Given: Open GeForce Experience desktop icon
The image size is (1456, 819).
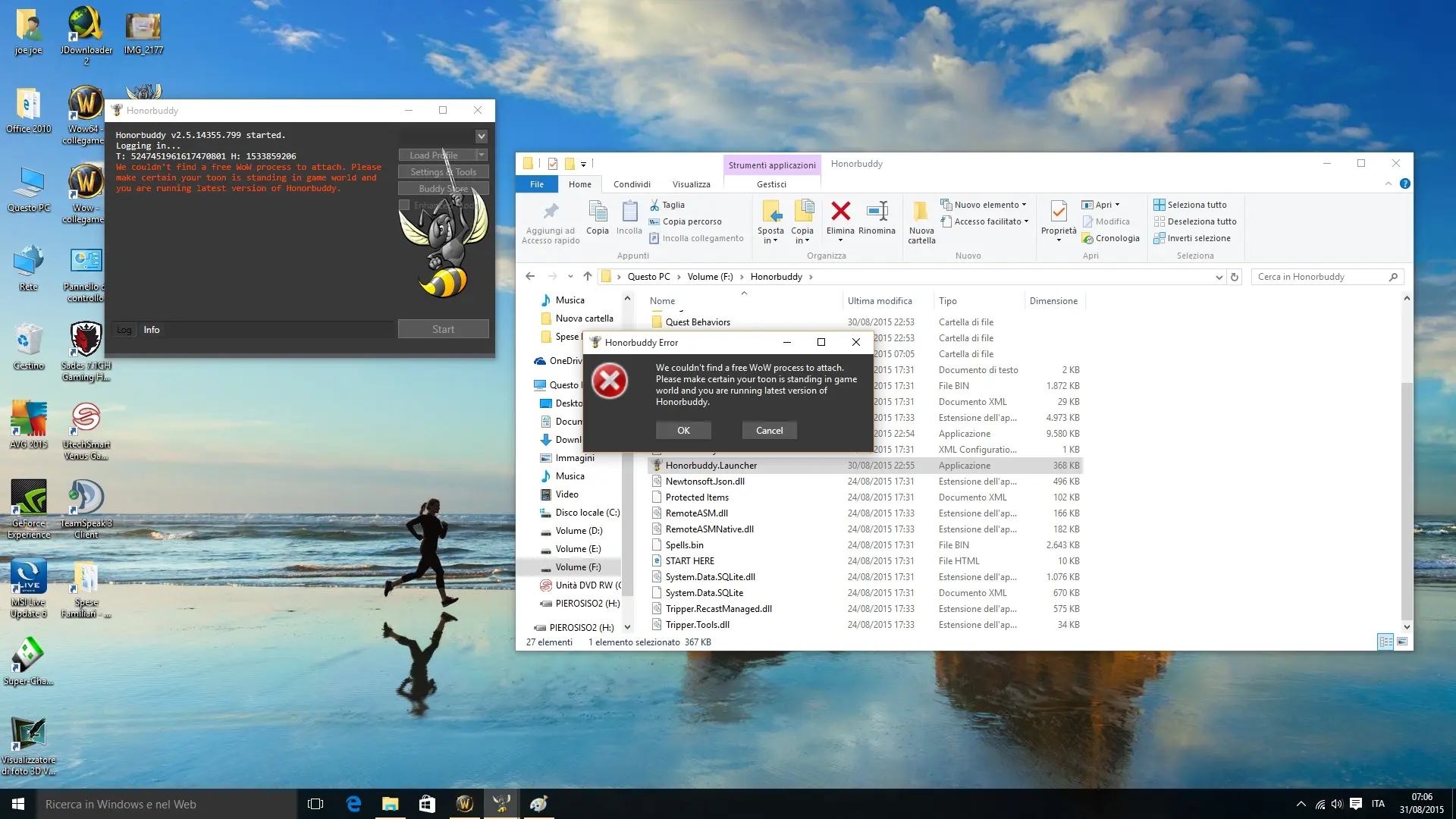Looking at the screenshot, I should pos(29,509).
